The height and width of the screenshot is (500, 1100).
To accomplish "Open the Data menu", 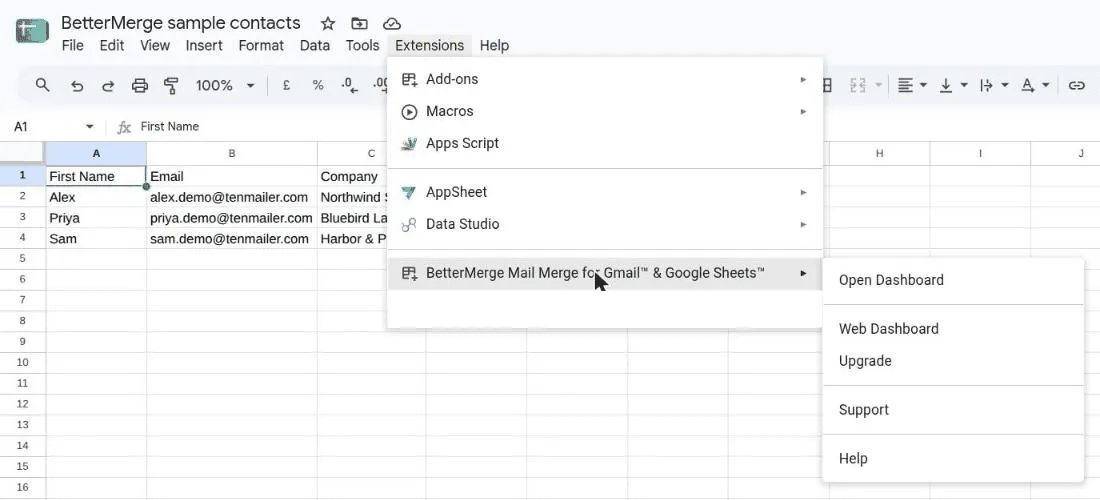I will (314, 46).
